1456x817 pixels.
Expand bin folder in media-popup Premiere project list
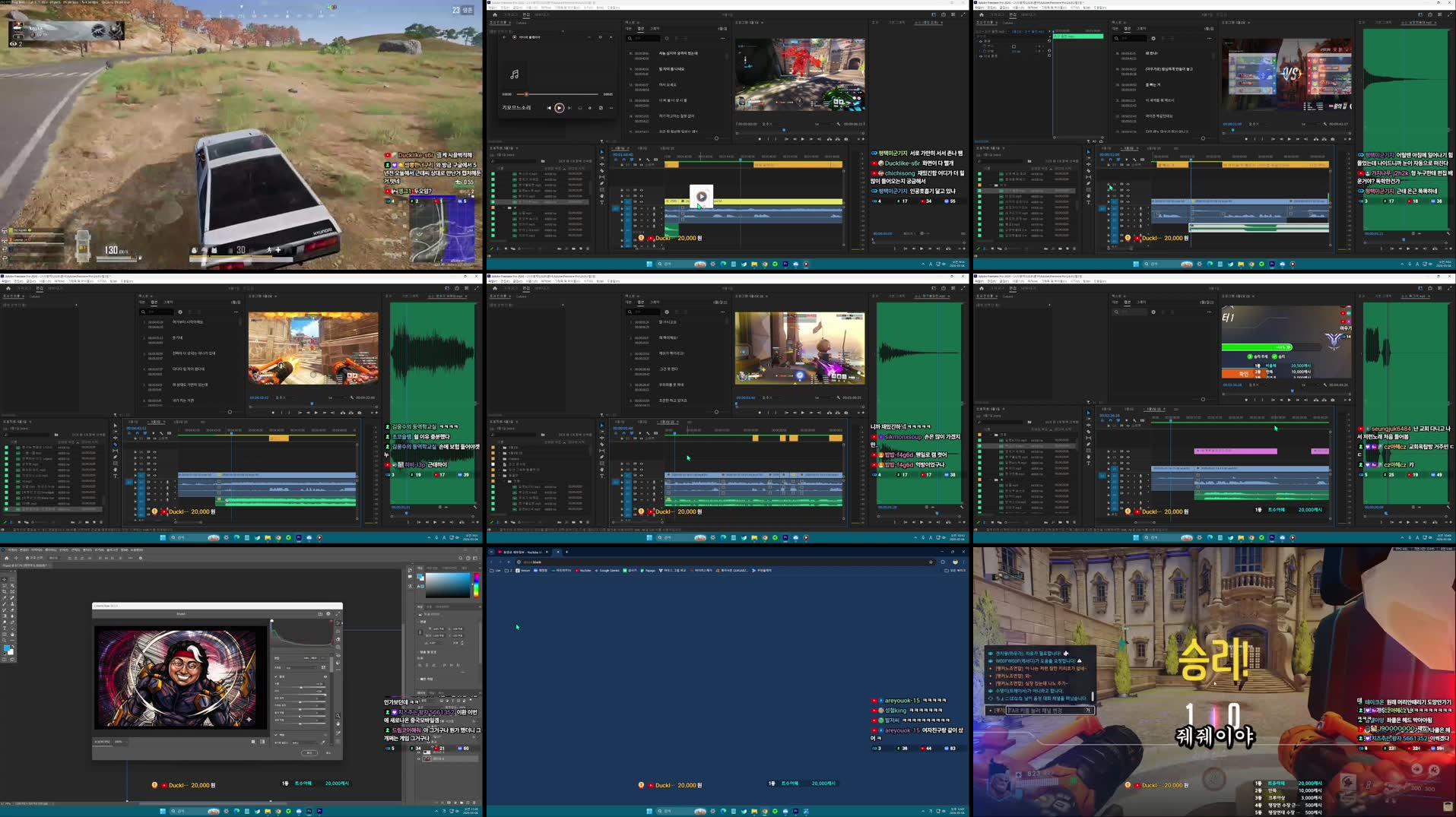point(504,207)
